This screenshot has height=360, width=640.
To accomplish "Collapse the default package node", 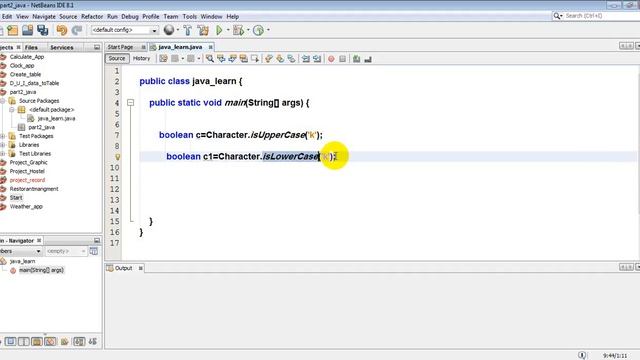I will pos(12,110).
